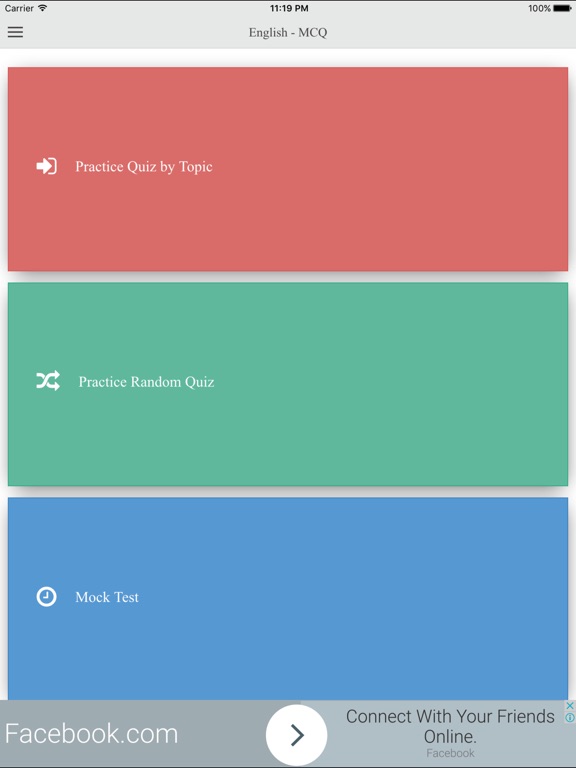Screen dimensions: 576x768
Task: Tap the English - MCQ title
Action: click(288, 32)
